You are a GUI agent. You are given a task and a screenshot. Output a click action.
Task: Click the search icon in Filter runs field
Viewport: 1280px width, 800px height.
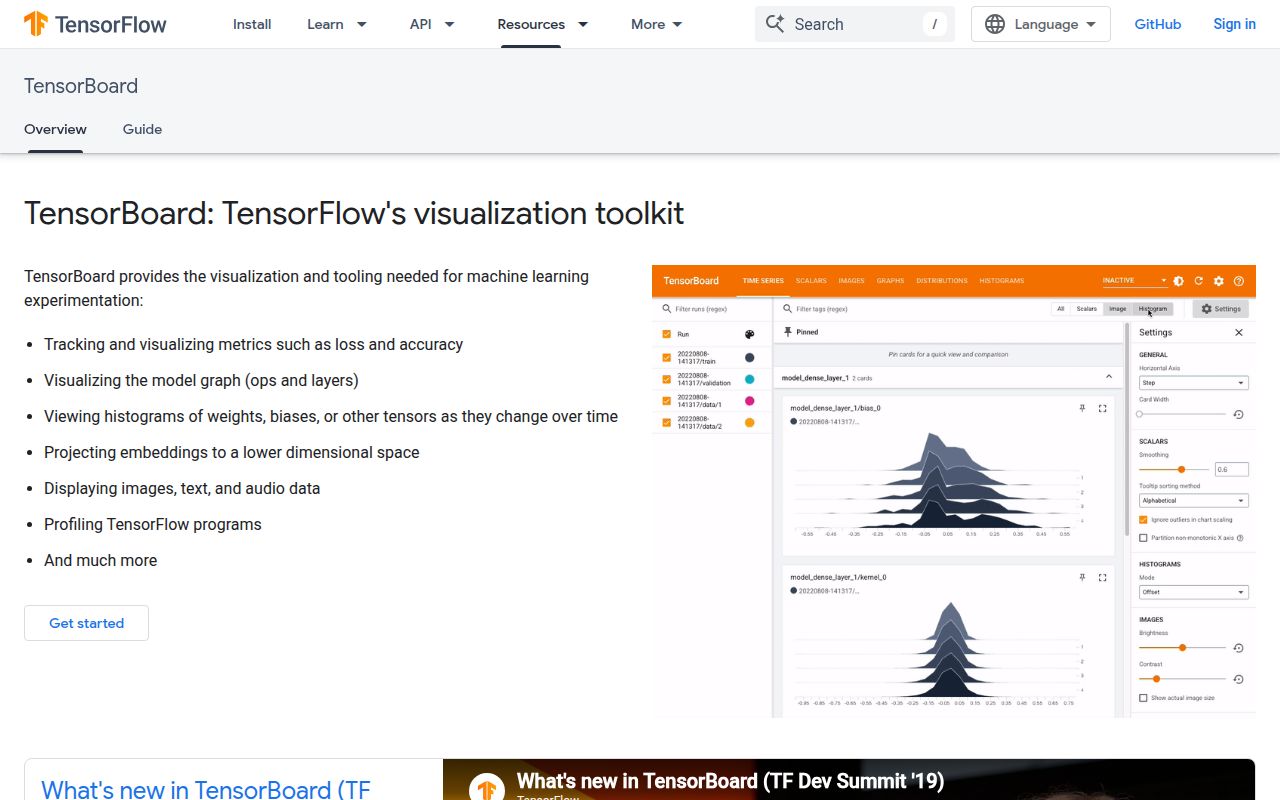coord(667,309)
